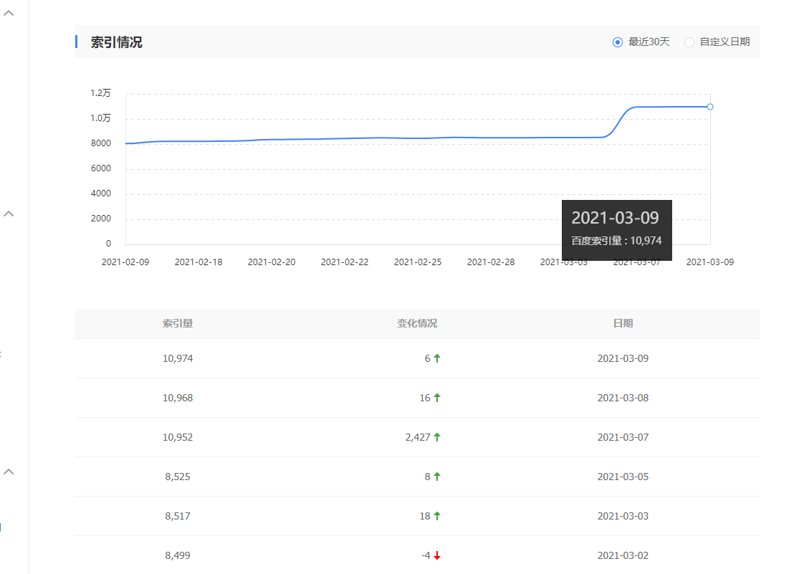799x574 pixels.
Task: Select the 最近30天 radio button
Action: click(x=617, y=42)
